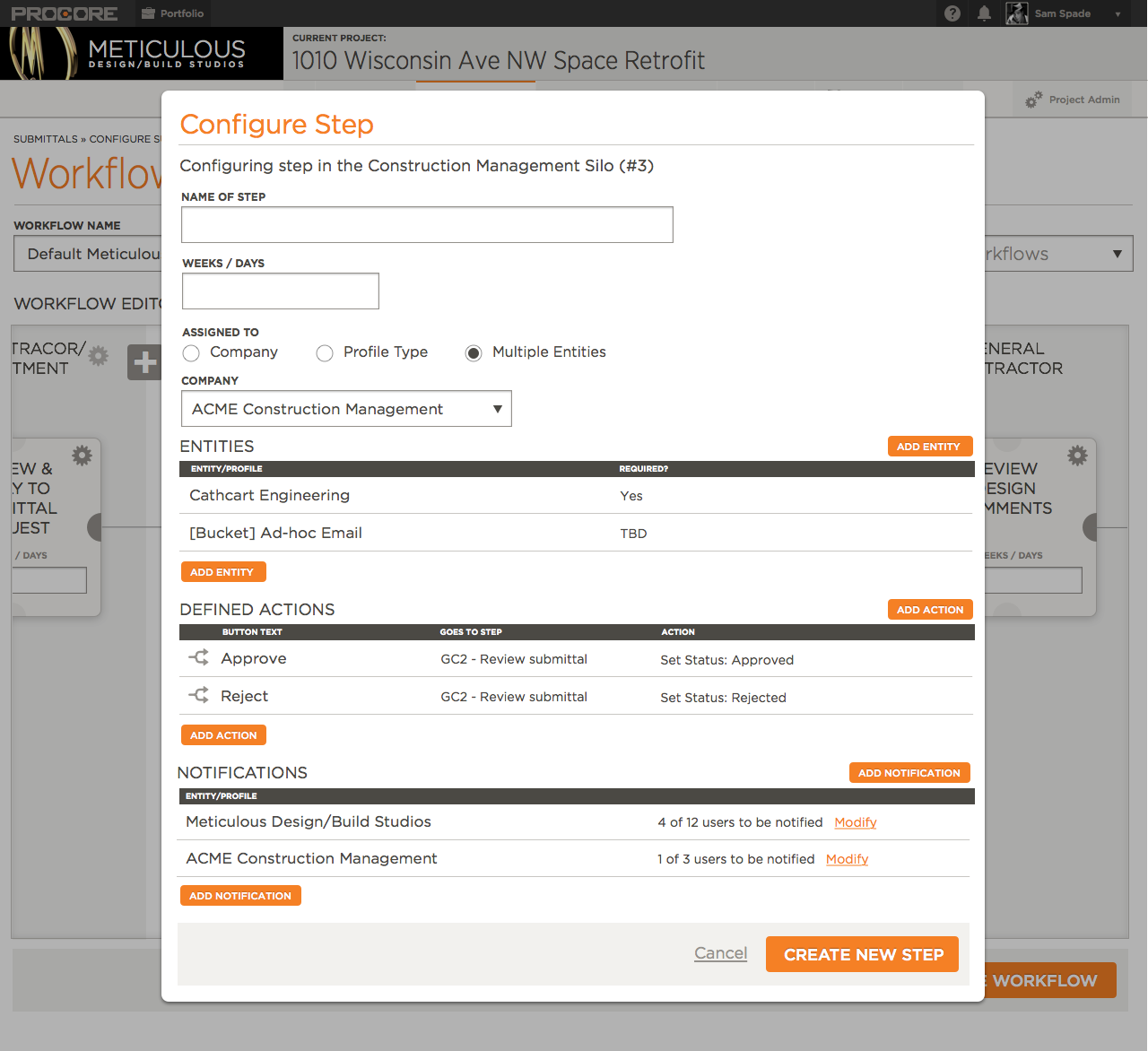Screen dimensions: 1148x1051
Task: Expand the Sam Spade user menu arrow
Action: 1118,14
